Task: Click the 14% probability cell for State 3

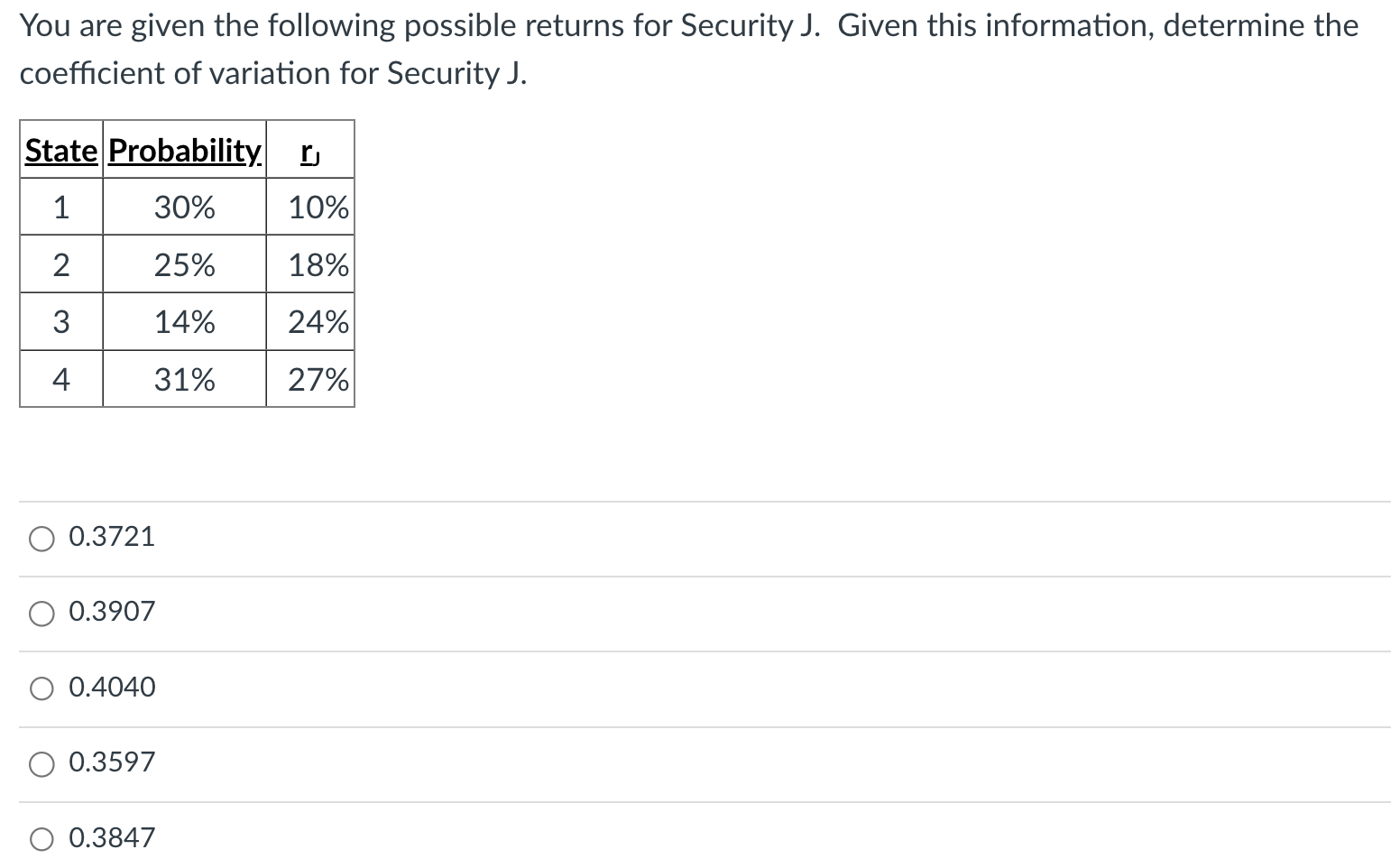Action: click(183, 322)
